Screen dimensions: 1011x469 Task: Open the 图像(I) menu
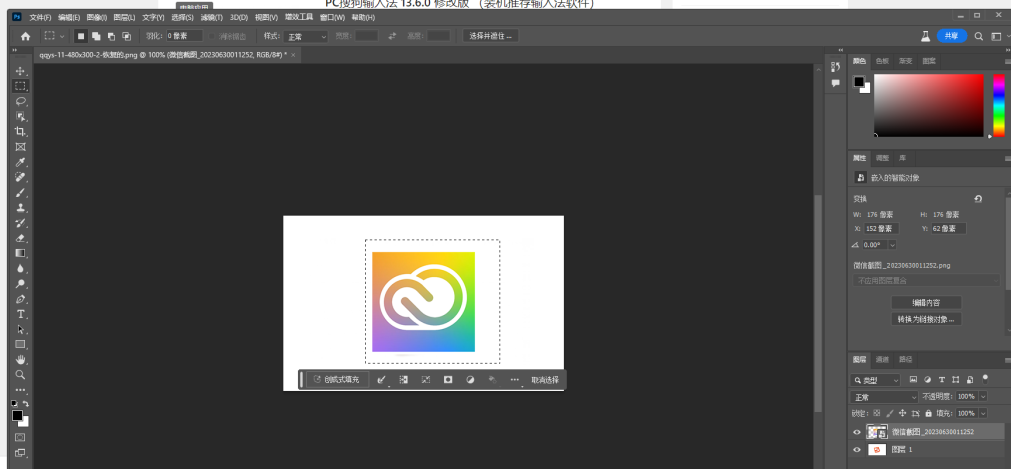[x=96, y=17]
